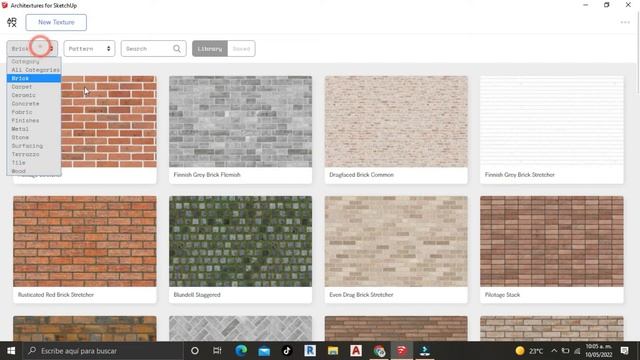This screenshot has width=640, height=360.
Task: Click the New Texture button
Action: [56, 22]
